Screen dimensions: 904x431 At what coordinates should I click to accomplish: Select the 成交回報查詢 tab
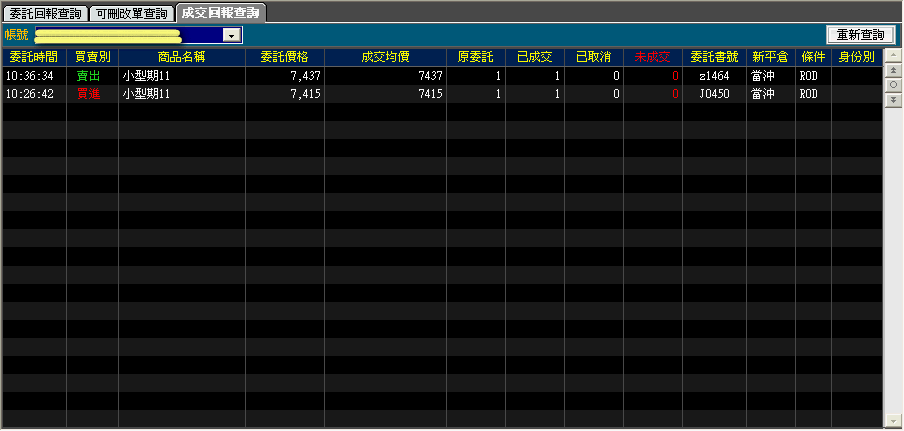coord(220,12)
